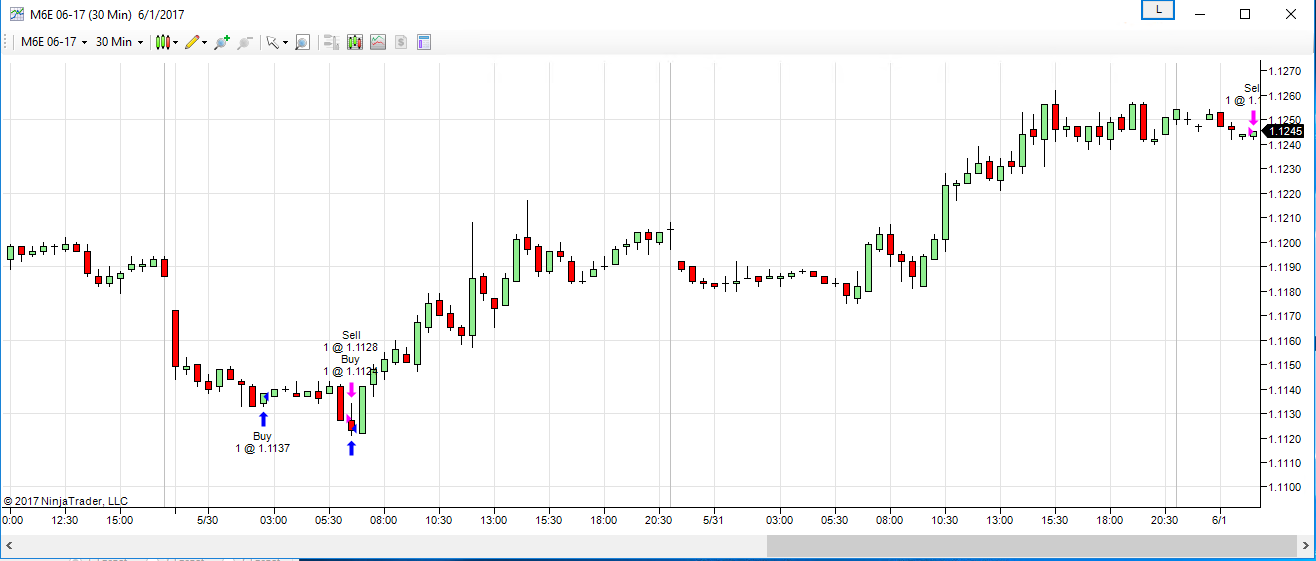Open the 30 Min interval dropdown

(118, 42)
